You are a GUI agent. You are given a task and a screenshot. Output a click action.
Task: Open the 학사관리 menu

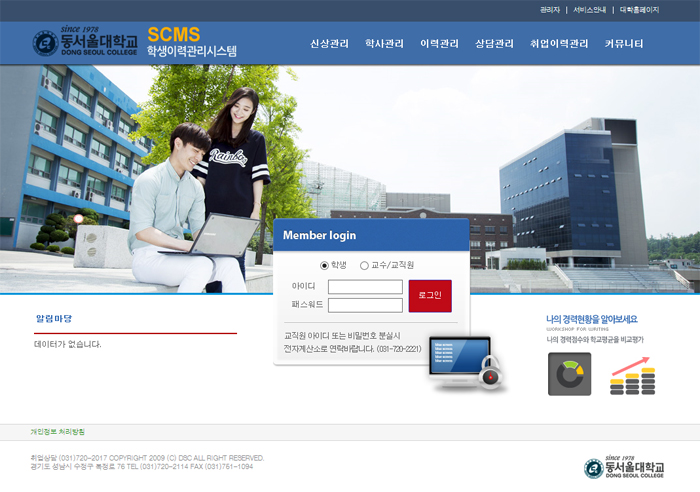click(384, 44)
